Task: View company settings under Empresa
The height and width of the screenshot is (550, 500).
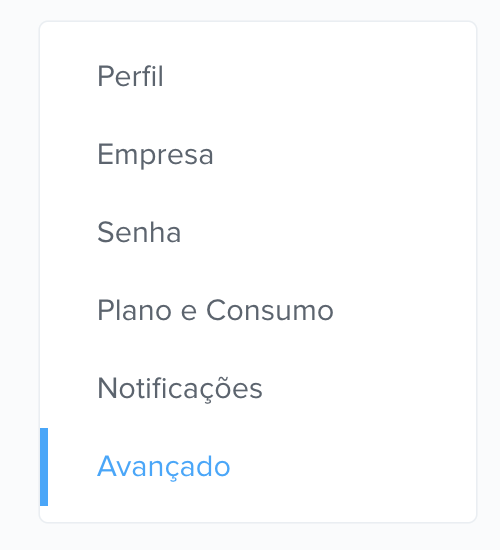Action: 155,154
